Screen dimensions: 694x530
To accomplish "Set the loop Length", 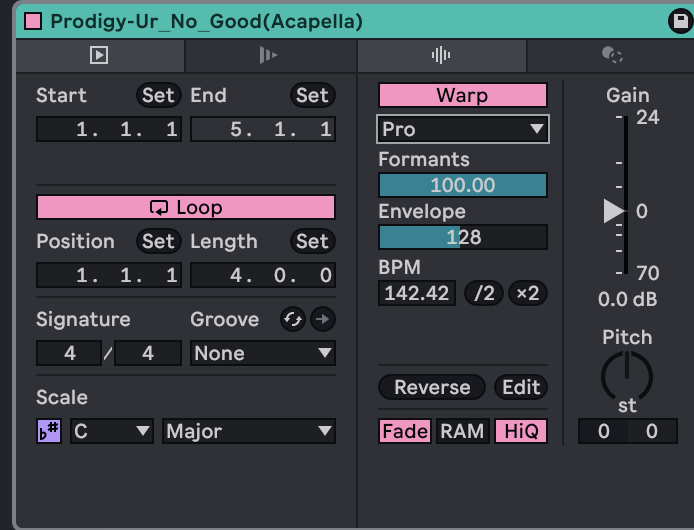I will [312, 241].
